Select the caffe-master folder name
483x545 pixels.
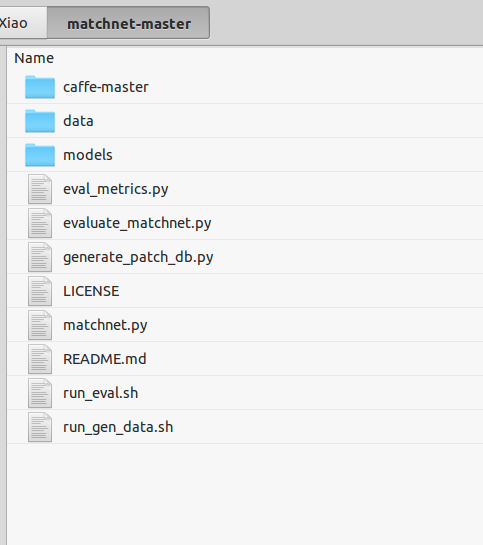coord(106,87)
